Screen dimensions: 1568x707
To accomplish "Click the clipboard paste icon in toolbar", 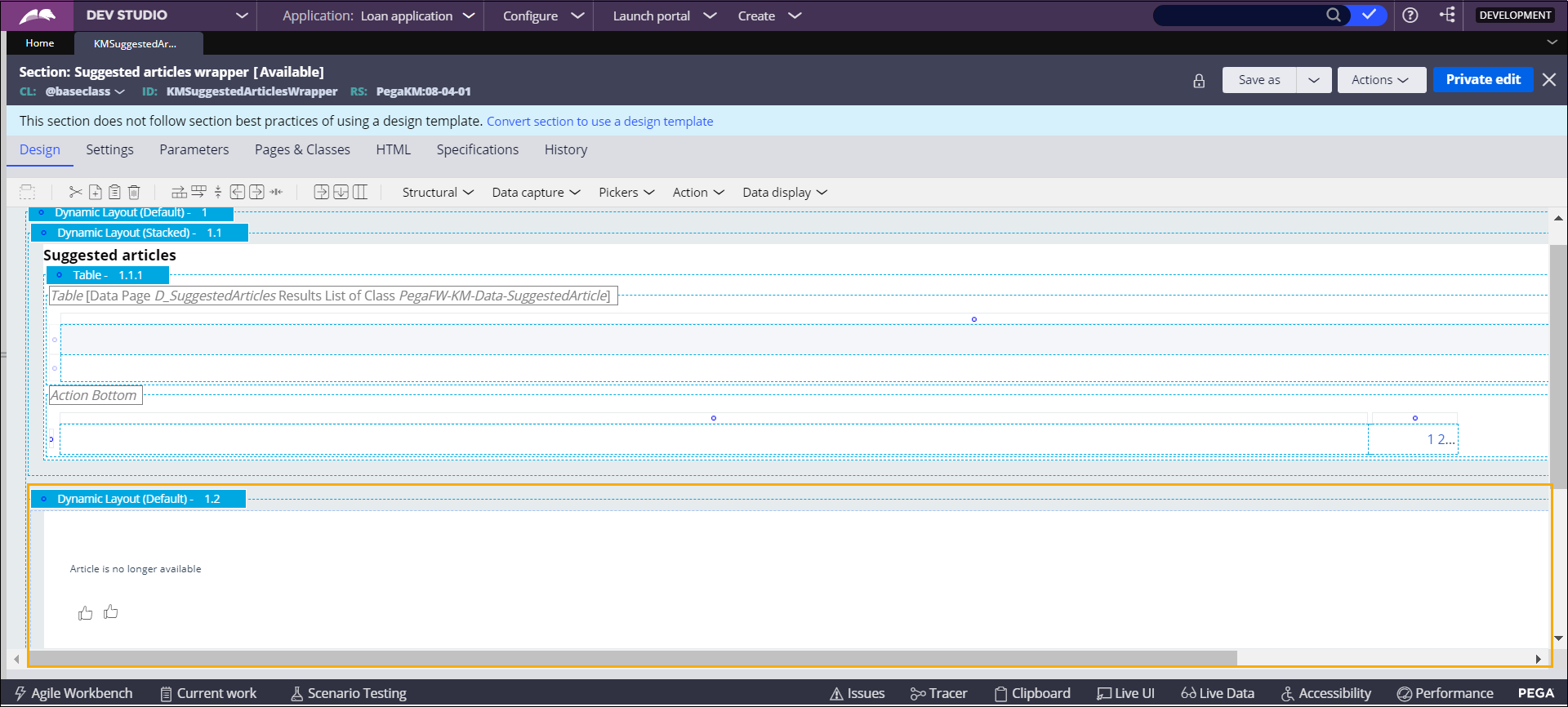I will [114, 193].
